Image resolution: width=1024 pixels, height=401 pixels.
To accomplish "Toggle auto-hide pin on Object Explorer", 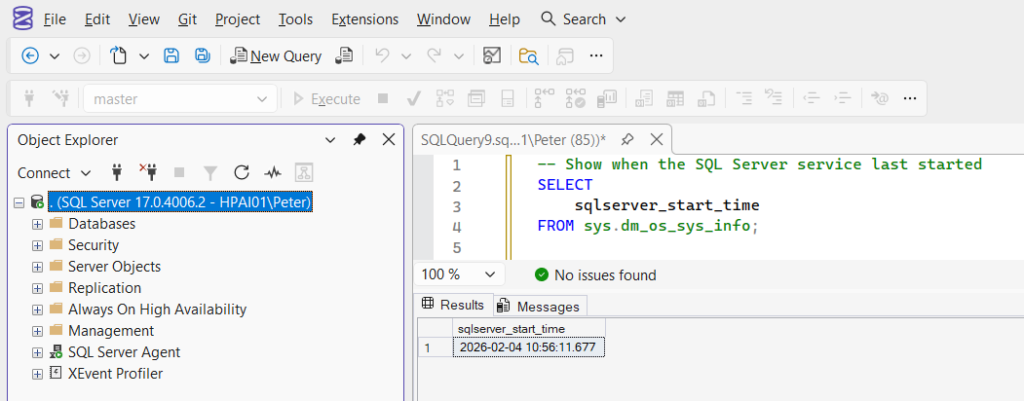I will (360, 139).
